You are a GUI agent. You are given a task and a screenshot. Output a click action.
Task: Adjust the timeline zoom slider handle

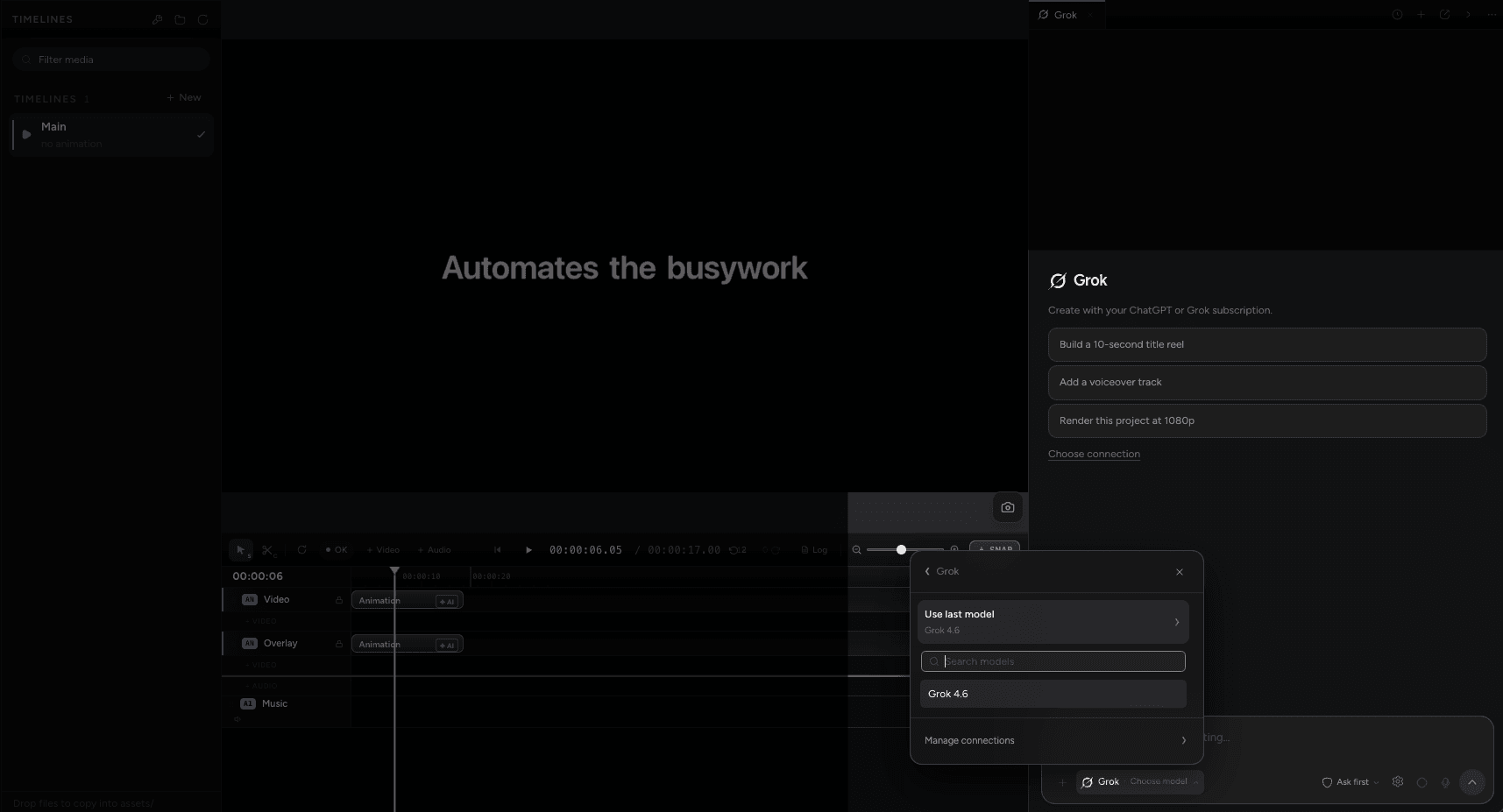pos(901,549)
